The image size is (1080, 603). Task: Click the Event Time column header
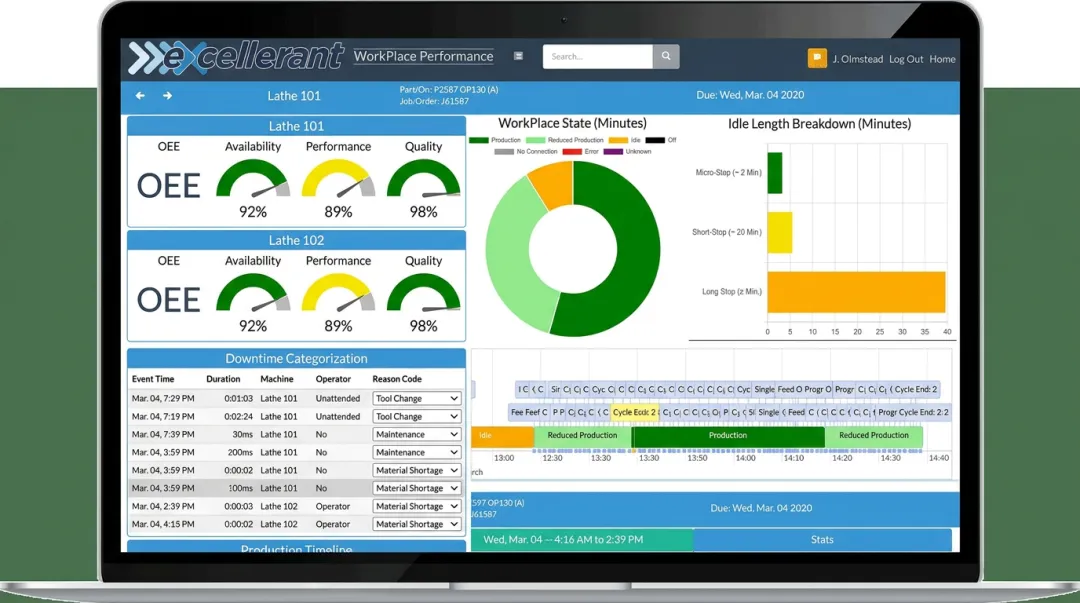pyautogui.click(x=153, y=379)
